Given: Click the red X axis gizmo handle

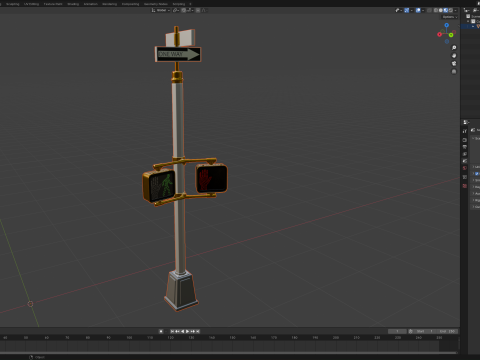Looking at the screenshot, I should pos(439,34).
